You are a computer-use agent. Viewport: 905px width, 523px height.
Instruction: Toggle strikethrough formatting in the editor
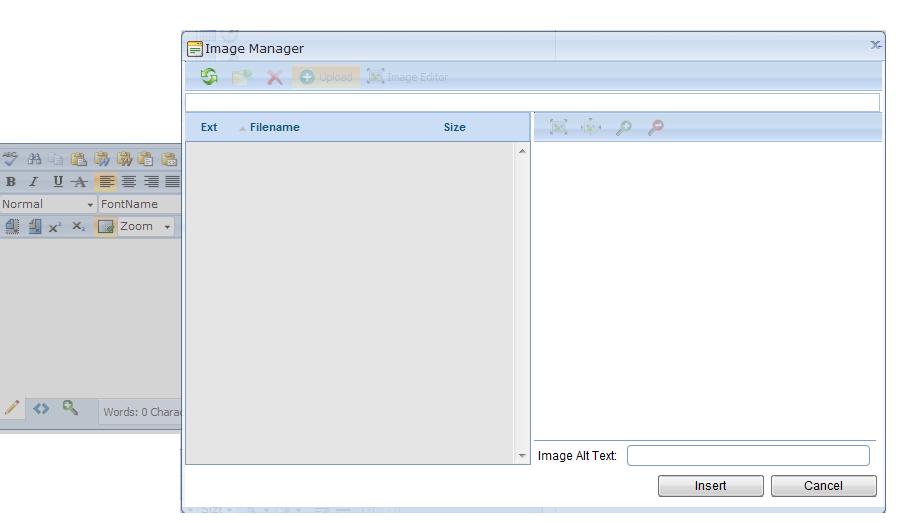(80, 182)
